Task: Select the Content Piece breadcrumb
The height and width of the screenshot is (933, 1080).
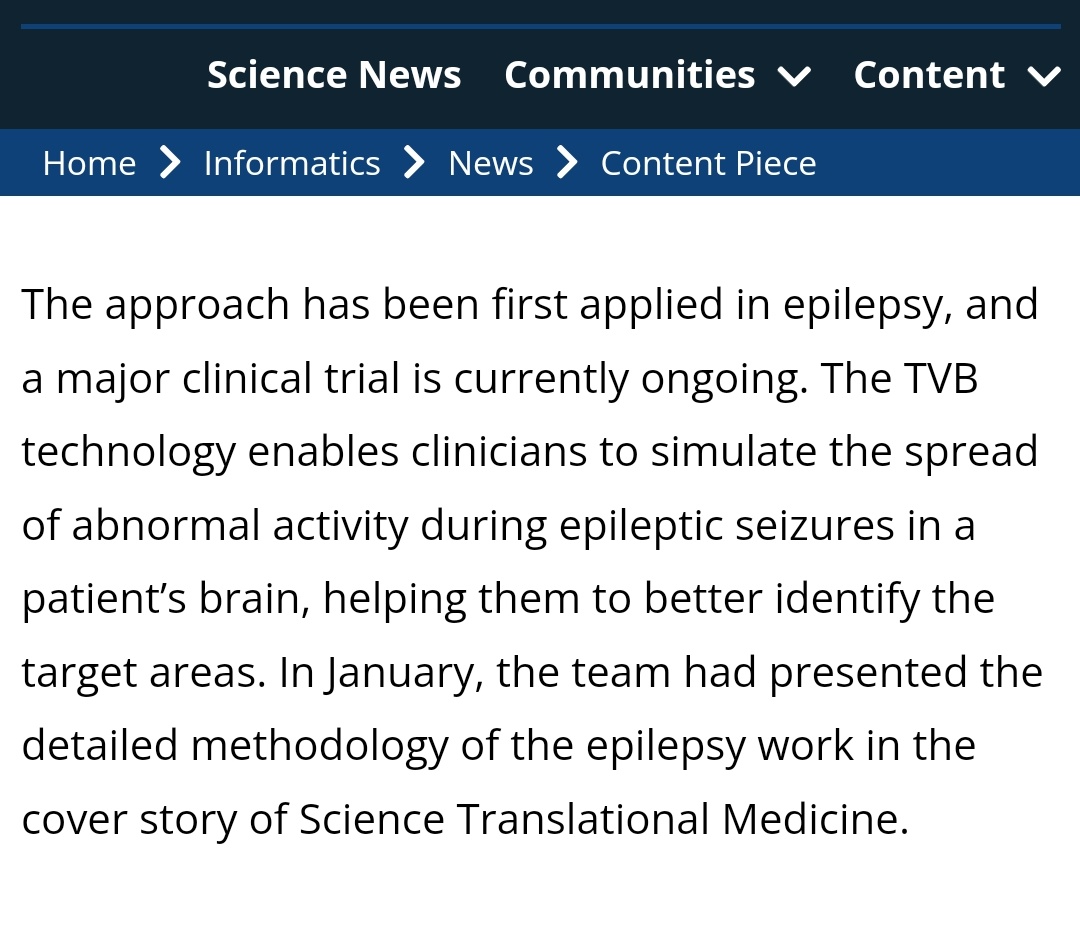Action: click(708, 163)
